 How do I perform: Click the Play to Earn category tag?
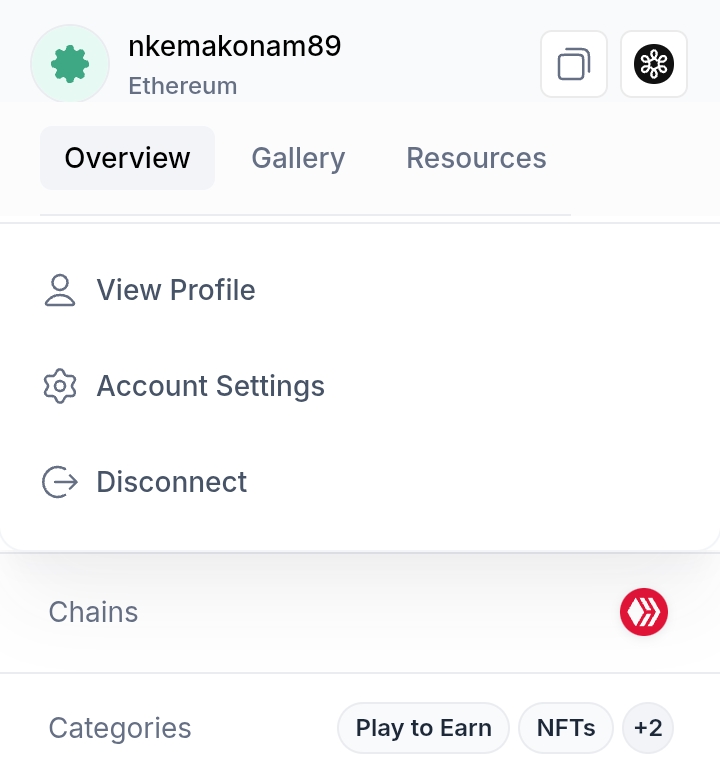click(423, 728)
